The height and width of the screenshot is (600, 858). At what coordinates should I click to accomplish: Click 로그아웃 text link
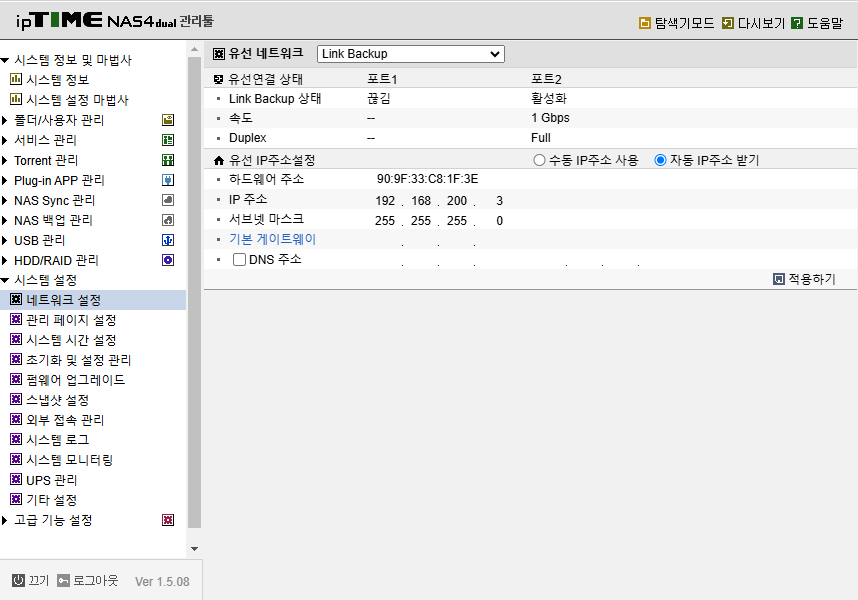point(95,580)
